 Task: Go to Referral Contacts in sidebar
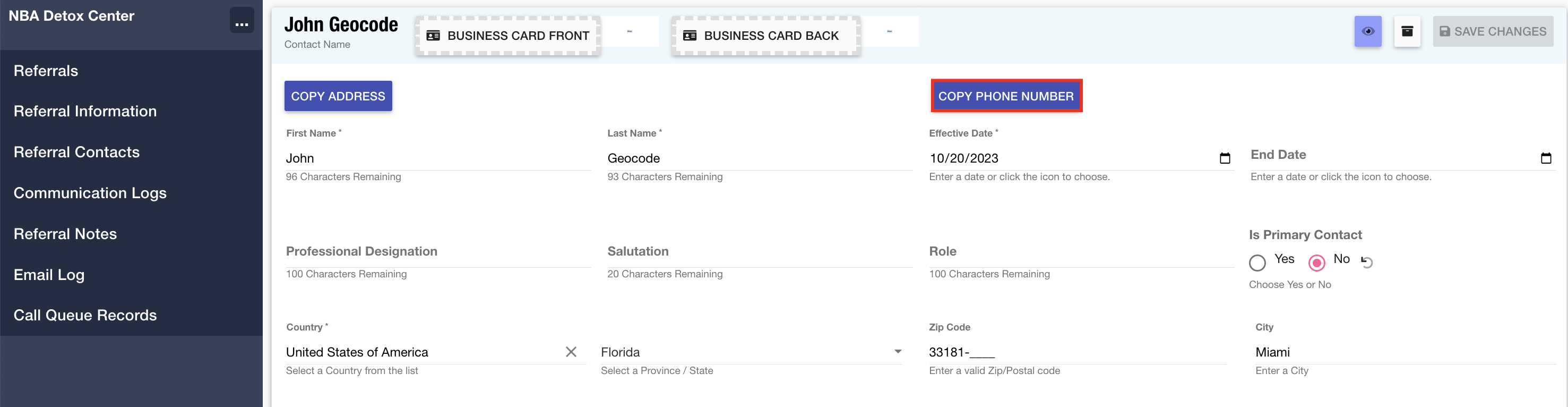click(76, 152)
